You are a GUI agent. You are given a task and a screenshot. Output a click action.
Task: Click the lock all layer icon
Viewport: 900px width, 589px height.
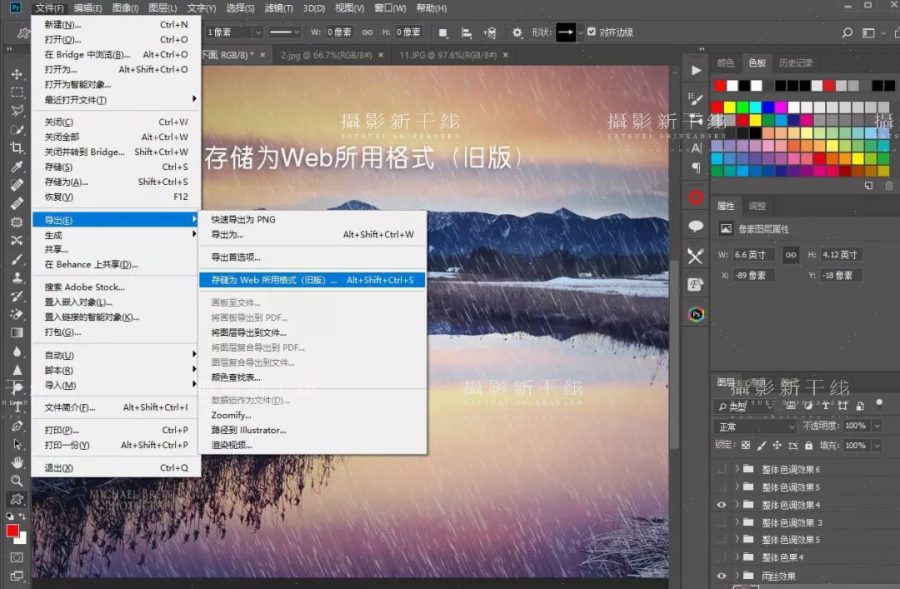pyautogui.click(x=809, y=445)
